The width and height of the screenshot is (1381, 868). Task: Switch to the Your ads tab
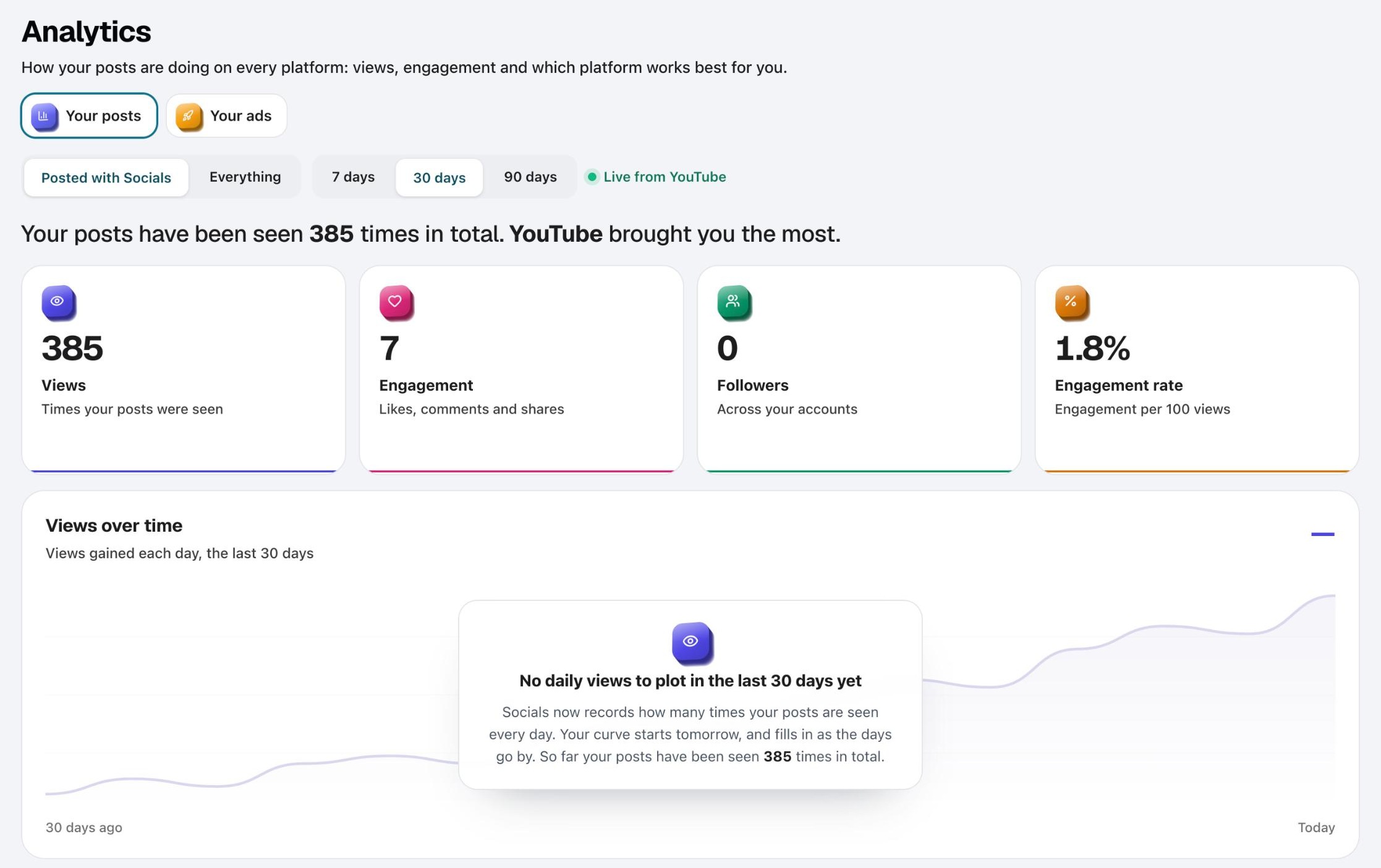point(226,116)
